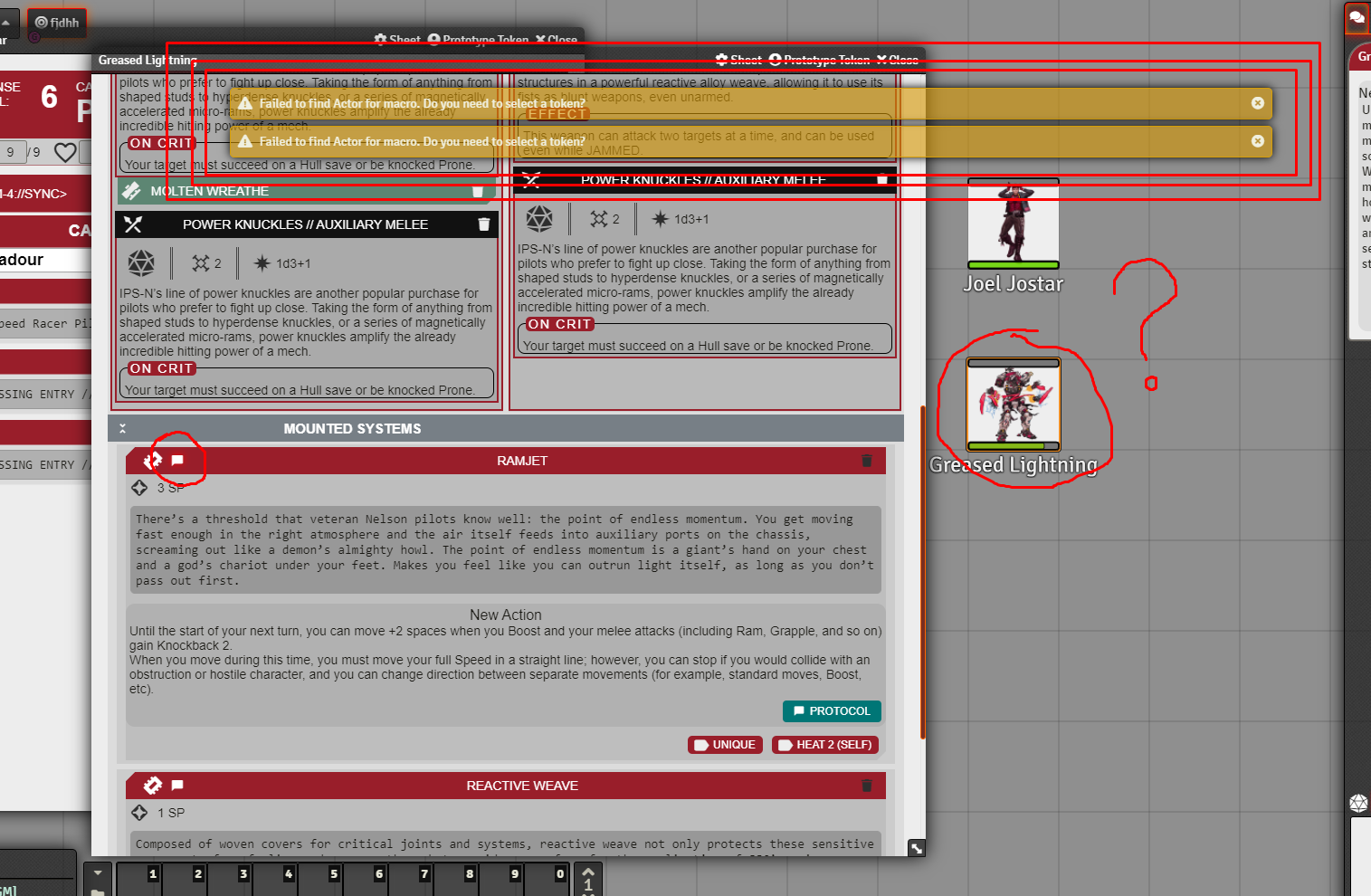The height and width of the screenshot is (896, 1371).
Task: Open the chat log sidebar tab icon
Action: (x=1357, y=17)
